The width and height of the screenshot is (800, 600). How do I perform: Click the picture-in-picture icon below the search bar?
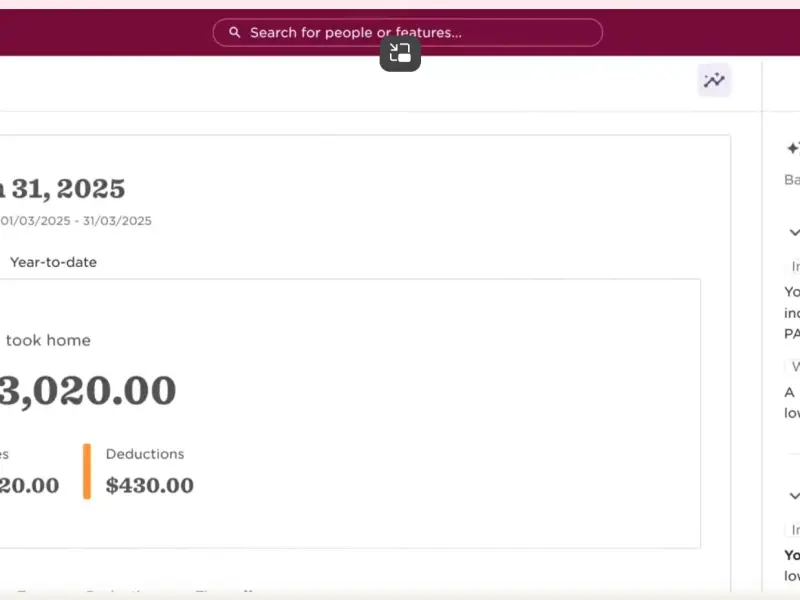(400, 54)
